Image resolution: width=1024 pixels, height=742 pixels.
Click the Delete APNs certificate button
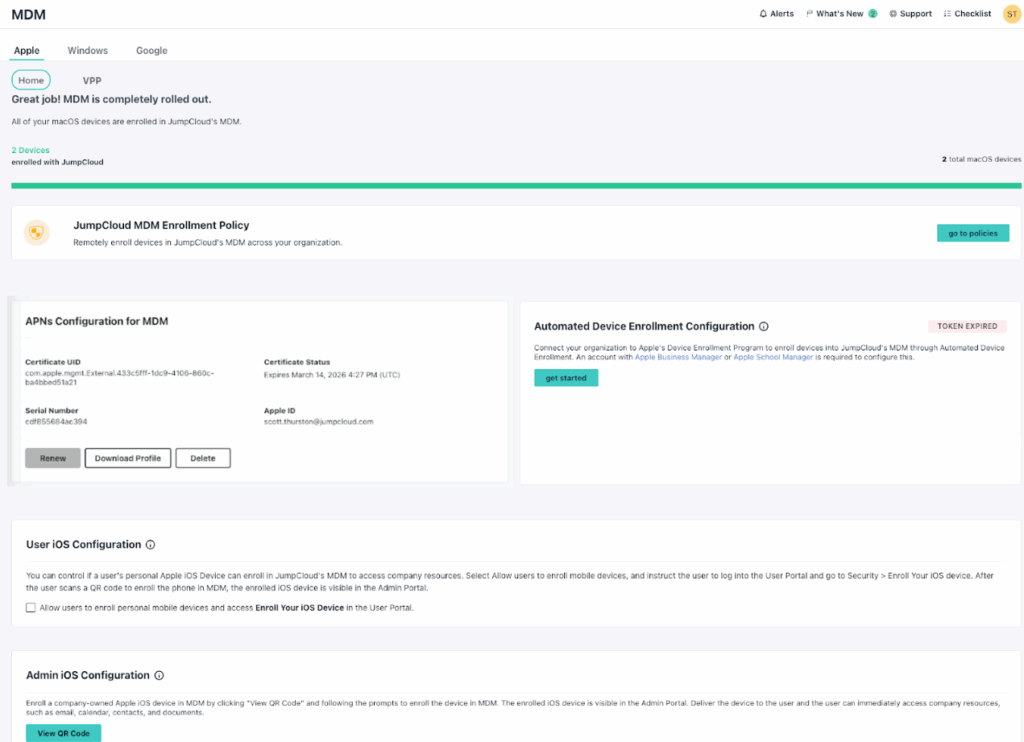(202, 458)
